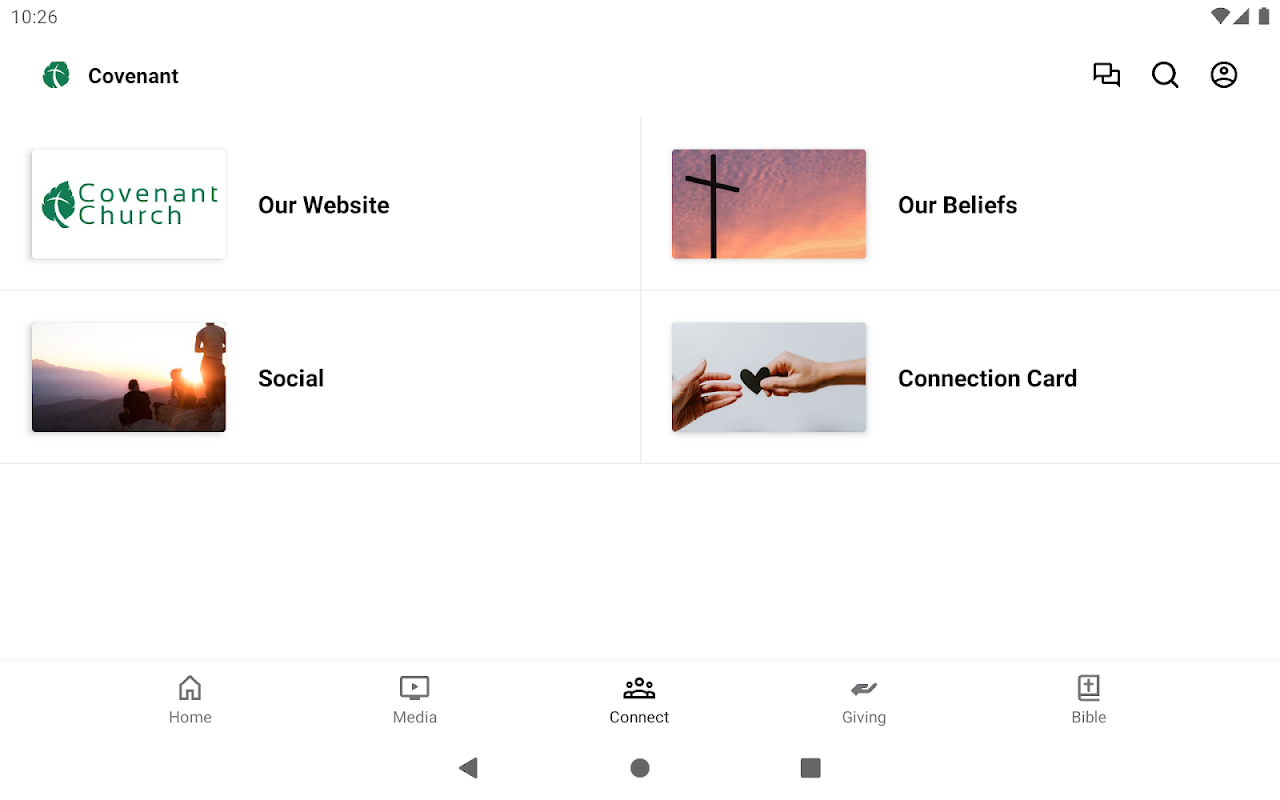Select the Connect people icon
The width and height of the screenshot is (1280, 800).
(x=639, y=688)
